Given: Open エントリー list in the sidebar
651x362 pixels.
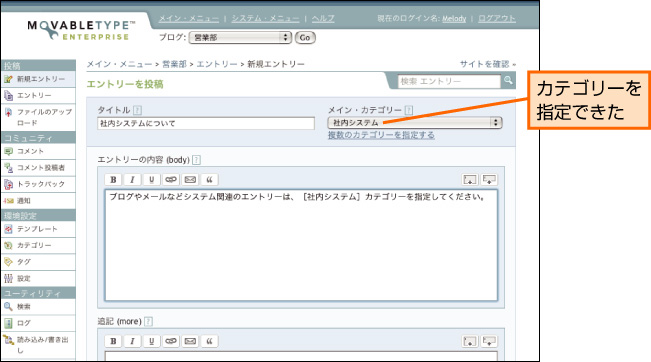Looking at the screenshot, I should pyautogui.click(x=38, y=95).
